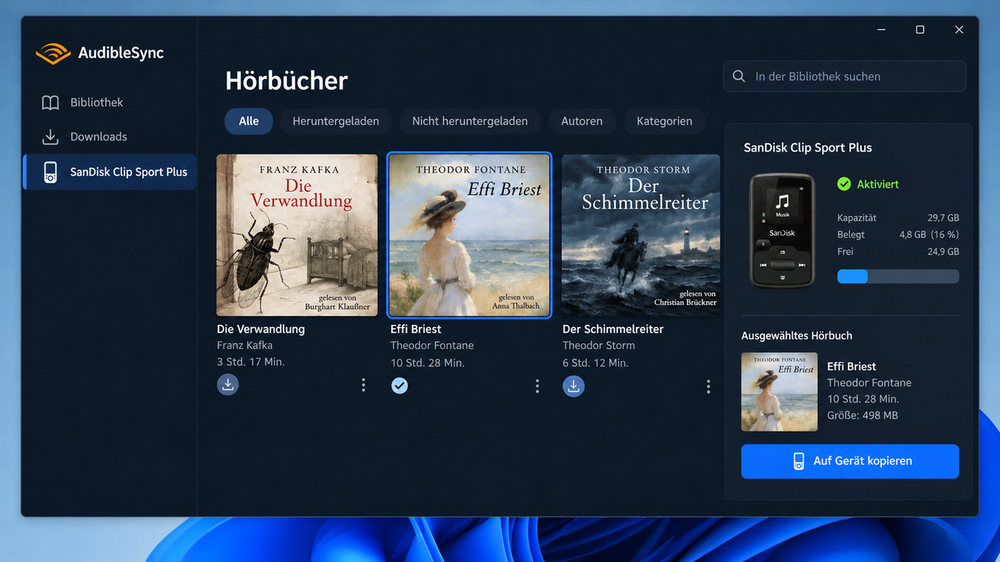Click Größe: 498 MB text

point(862,415)
